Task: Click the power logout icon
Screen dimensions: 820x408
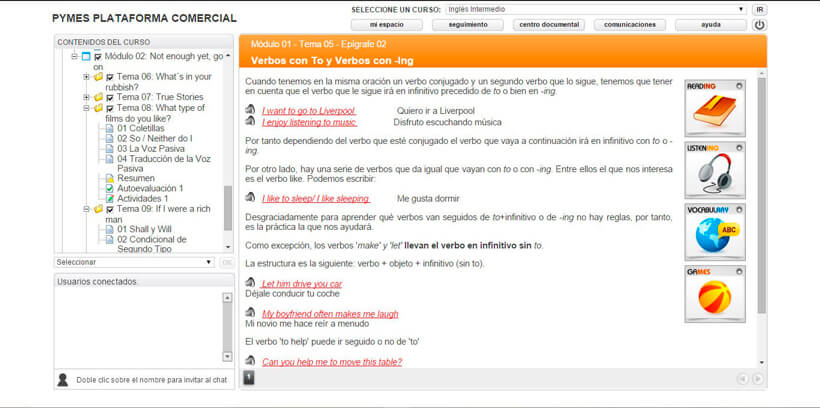Action: click(759, 25)
